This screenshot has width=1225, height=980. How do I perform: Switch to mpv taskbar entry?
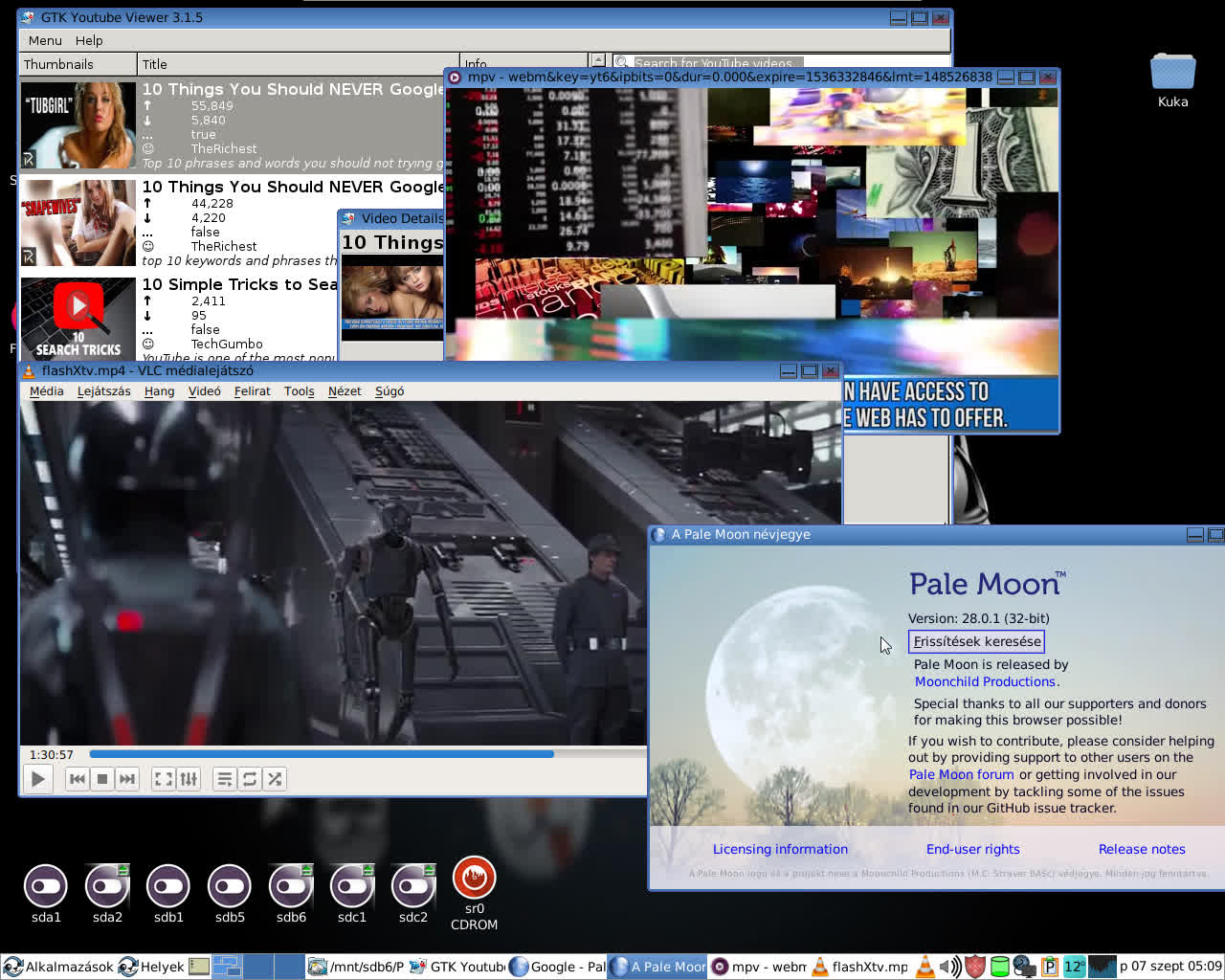pyautogui.click(x=758, y=967)
